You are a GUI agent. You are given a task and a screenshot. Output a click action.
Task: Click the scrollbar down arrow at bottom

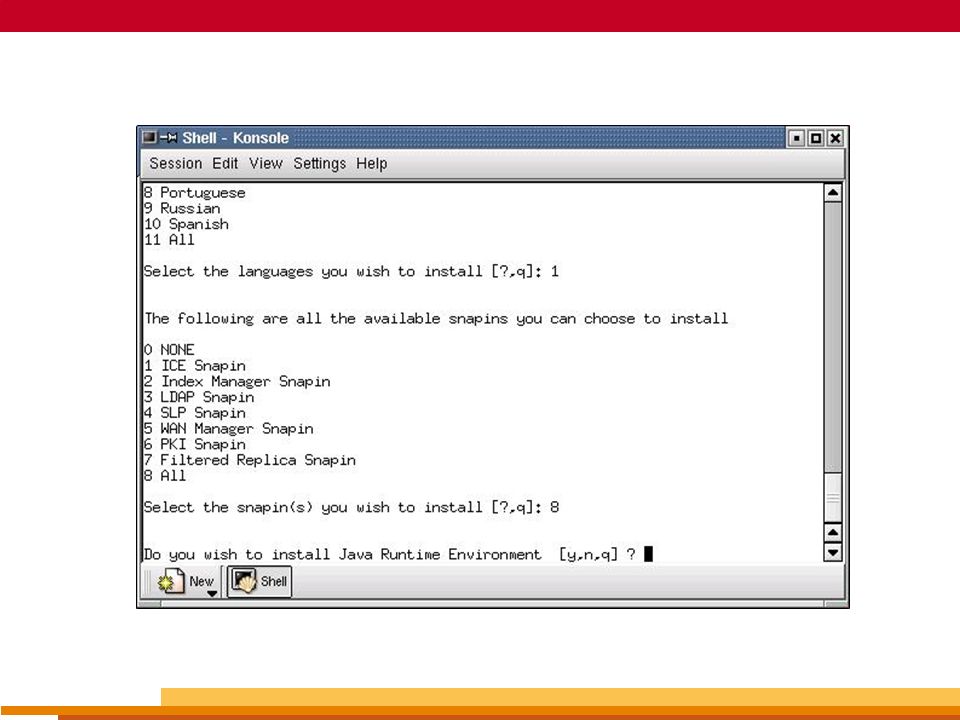833,553
